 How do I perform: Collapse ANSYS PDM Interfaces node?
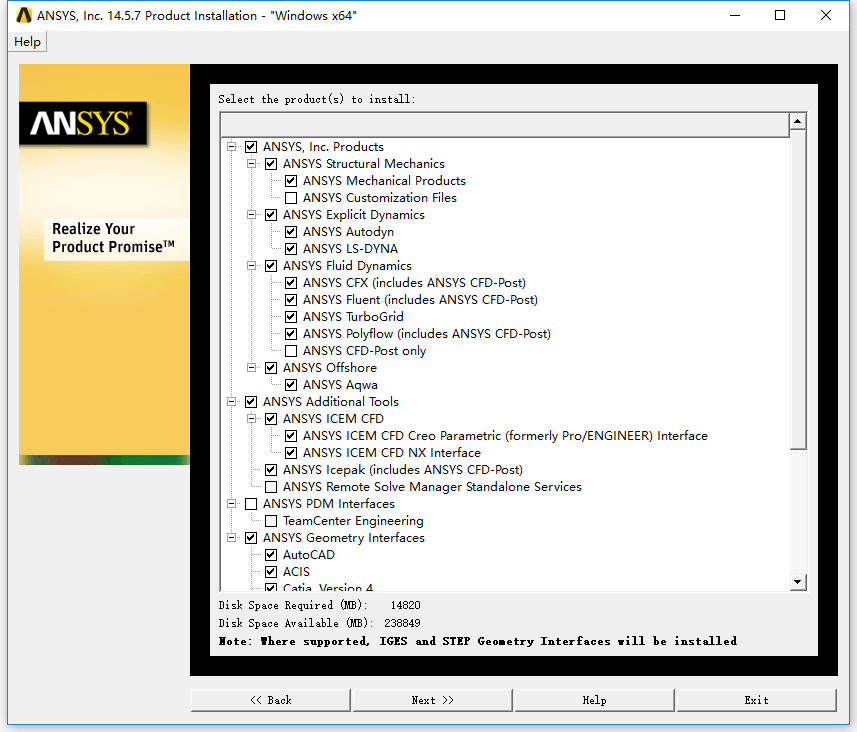[x=232, y=503]
